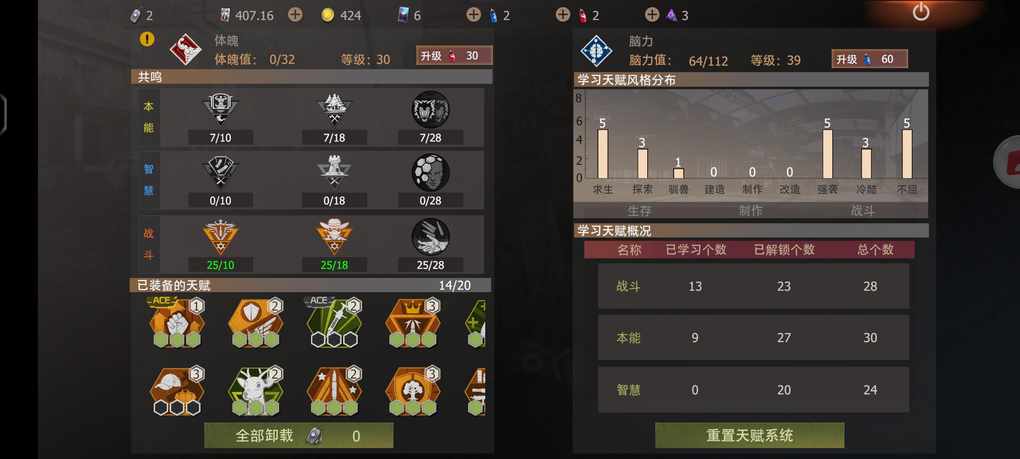Screen dimensions: 1020x459
Task: Click 升级 button costing 60 blue potions
Action: (869, 59)
